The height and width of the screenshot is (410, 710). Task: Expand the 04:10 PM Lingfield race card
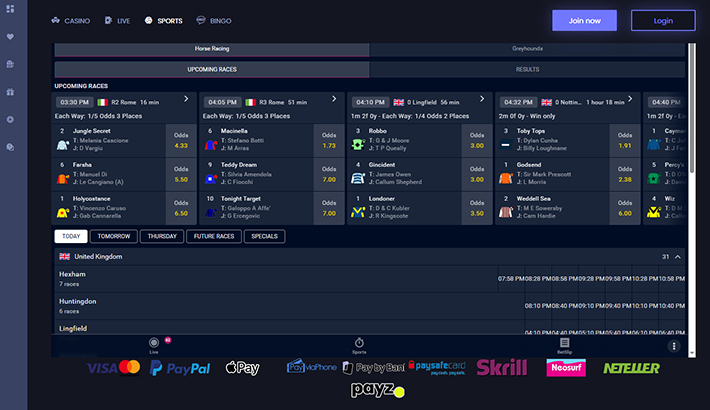pos(482,99)
